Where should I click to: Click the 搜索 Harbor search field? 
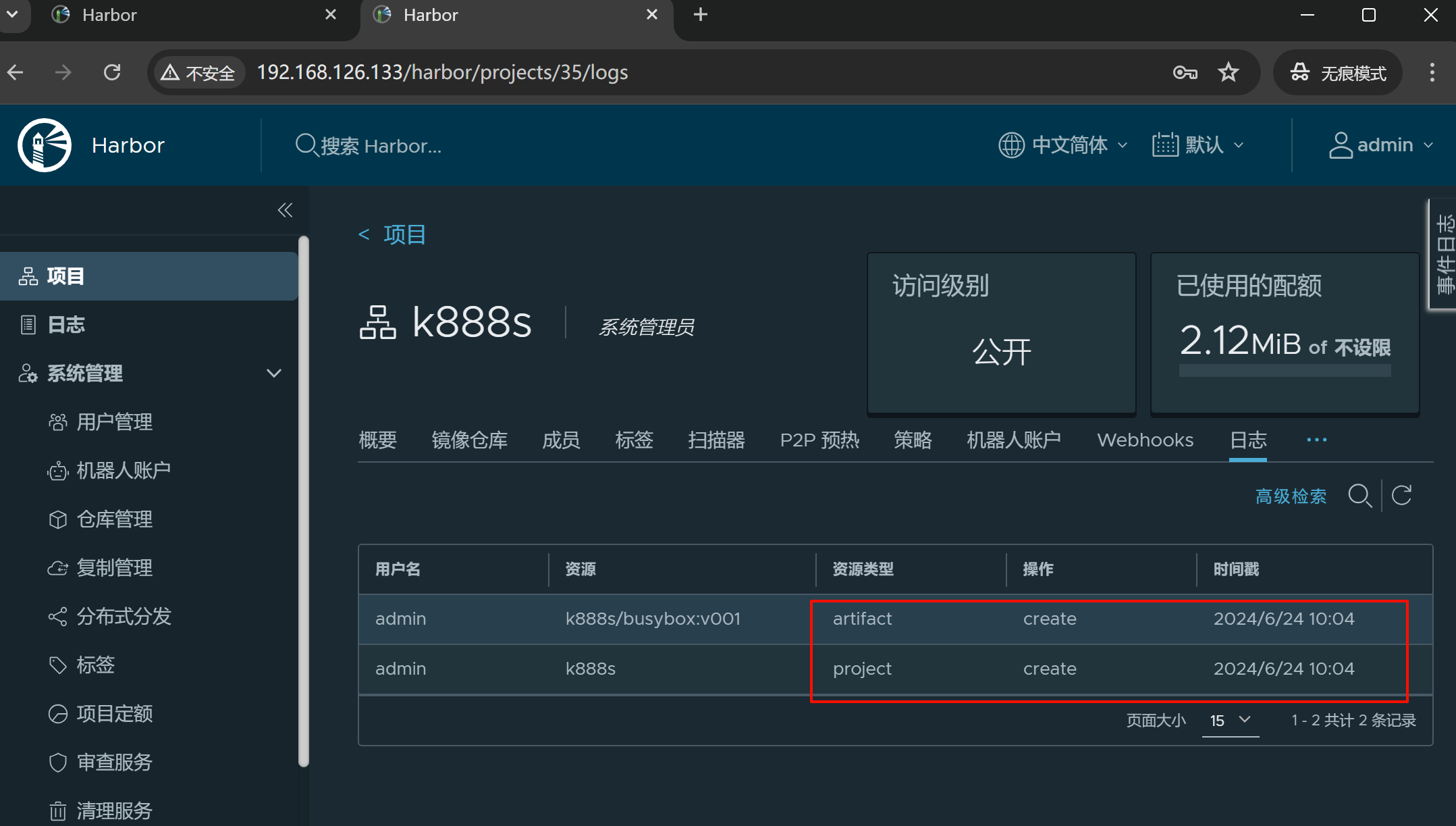point(381,146)
